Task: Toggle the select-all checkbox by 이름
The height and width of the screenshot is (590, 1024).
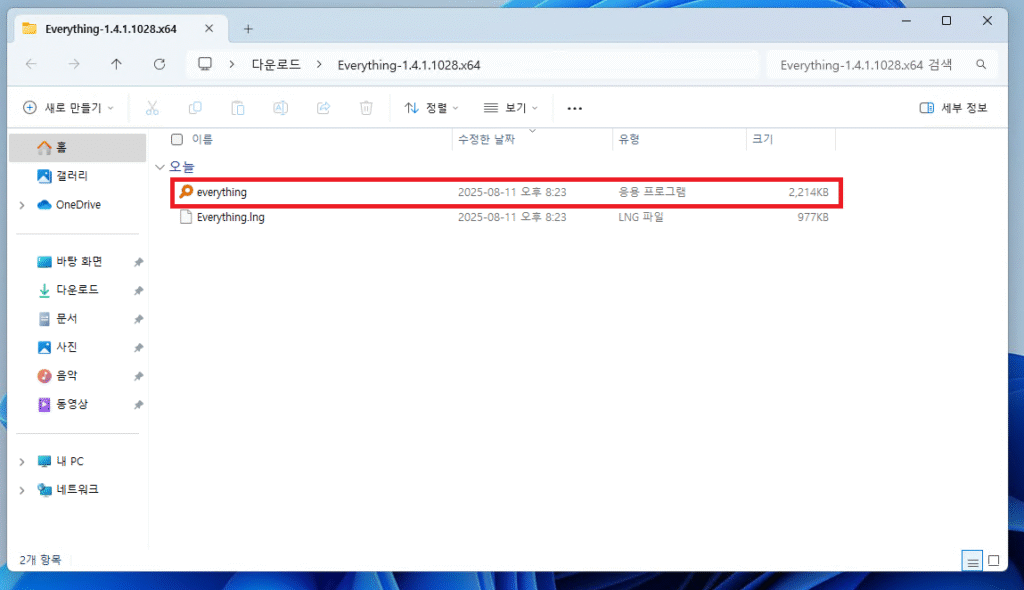Action: [x=177, y=139]
